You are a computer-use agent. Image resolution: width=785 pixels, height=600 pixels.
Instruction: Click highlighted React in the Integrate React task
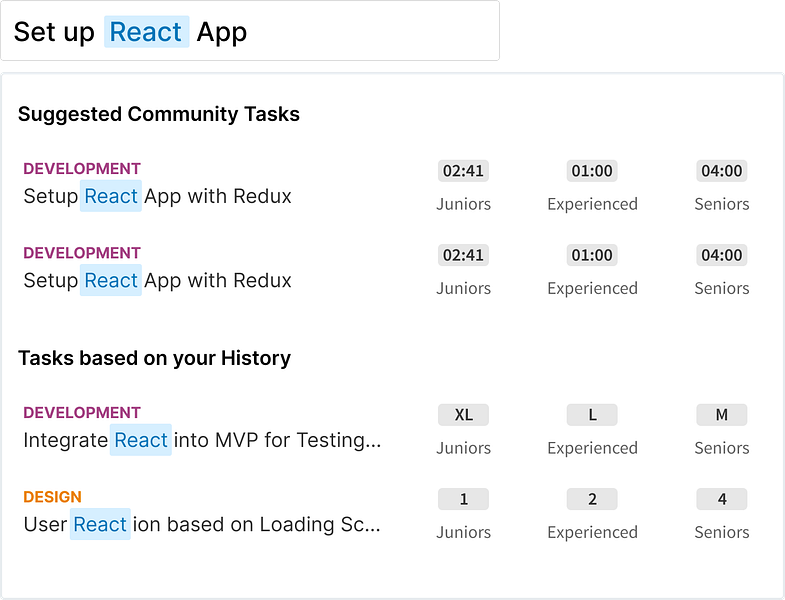[x=141, y=440]
